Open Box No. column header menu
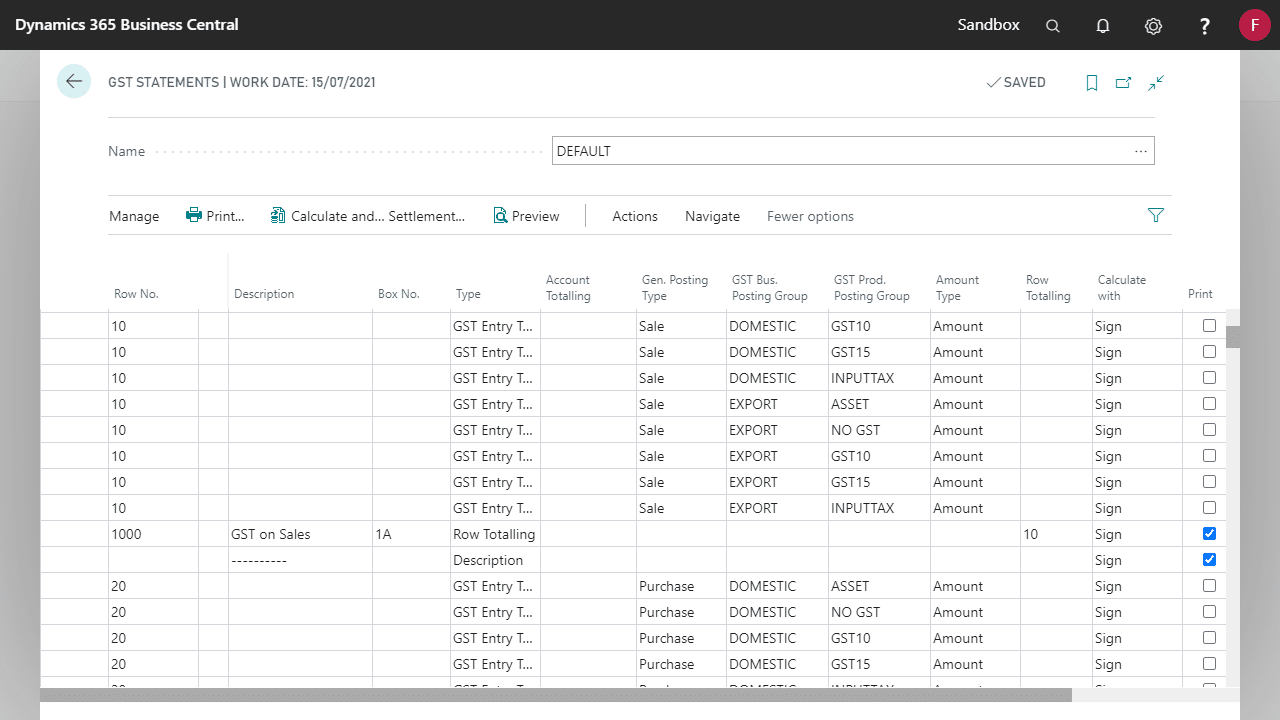This screenshot has width=1280, height=720. 398,294
